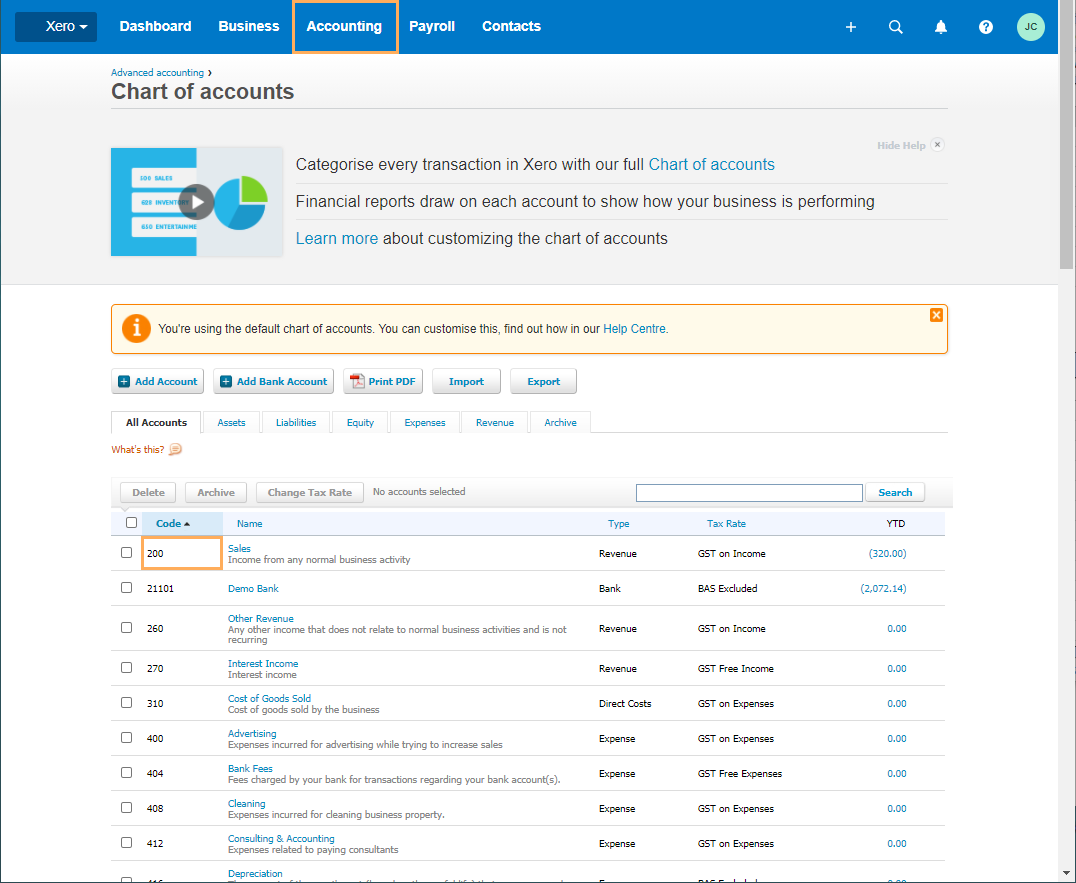This screenshot has height=883, width=1076.
Task: Open the Accounting menu
Action: 344,27
